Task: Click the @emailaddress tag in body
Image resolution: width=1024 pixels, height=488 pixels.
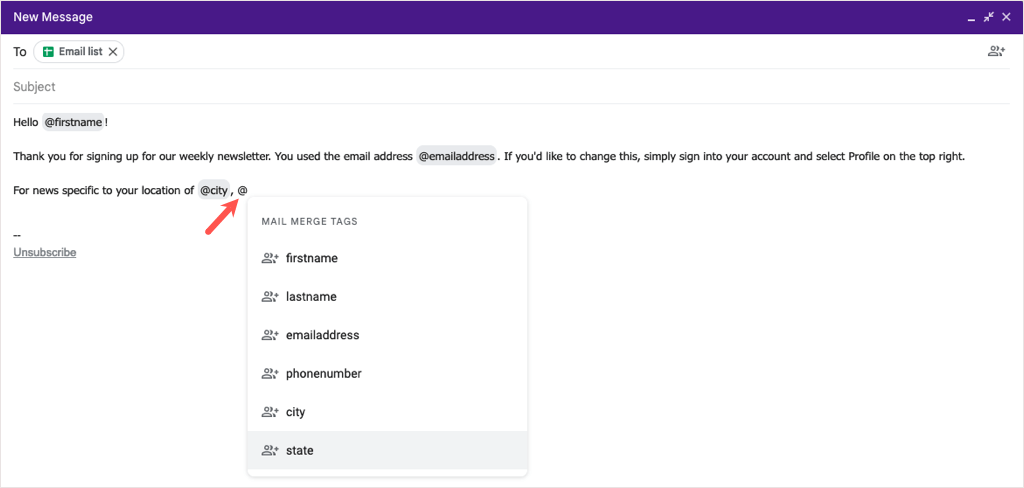Action: tap(456, 157)
